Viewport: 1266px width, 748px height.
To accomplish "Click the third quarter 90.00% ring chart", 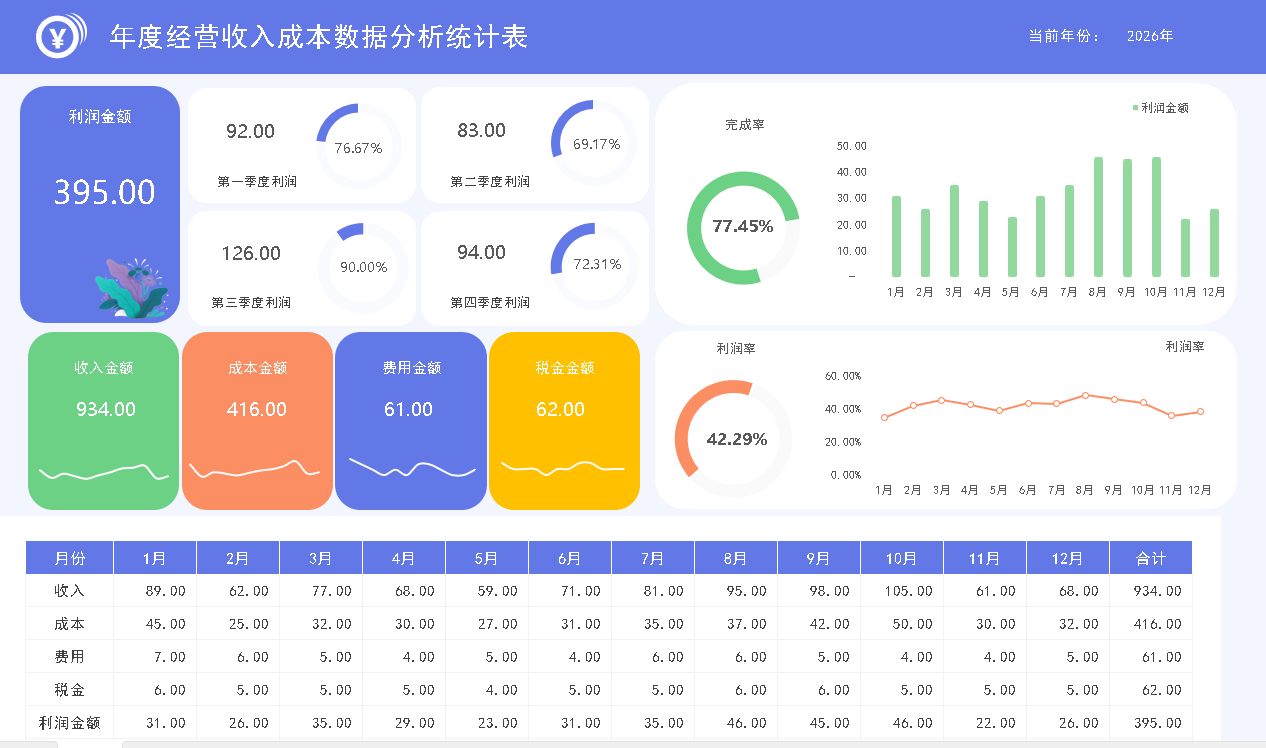I will click(x=361, y=266).
